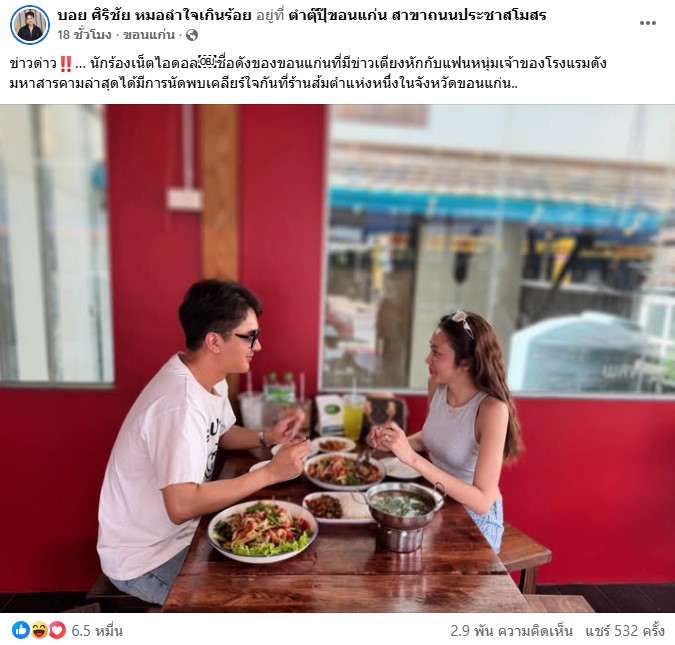The height and width of the screenshot is (645, 675).
Task: Click the ขอนแก่น location next to timestamp
Action: coord(149,35)
